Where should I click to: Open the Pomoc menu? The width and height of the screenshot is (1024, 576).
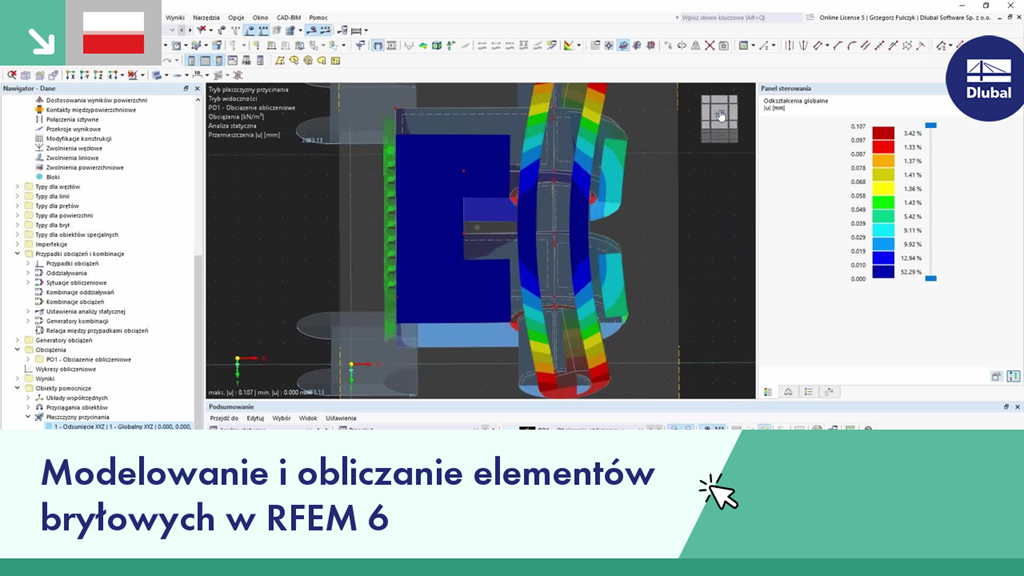(318, 18)
